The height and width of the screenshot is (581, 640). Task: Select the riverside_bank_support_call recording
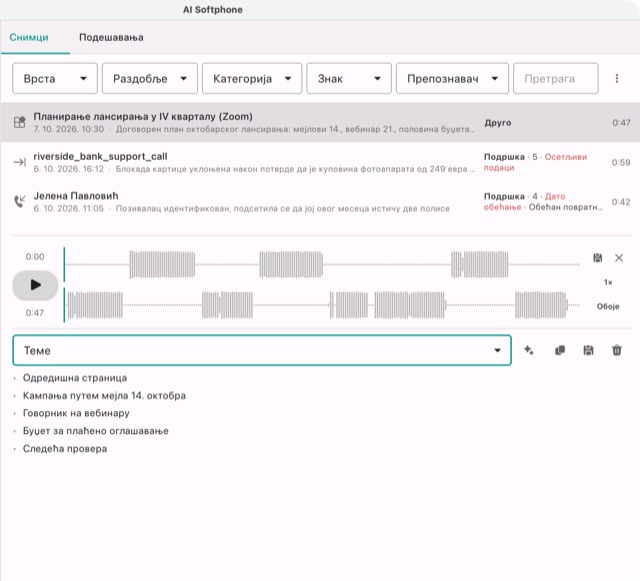click(x=320, y=162)
